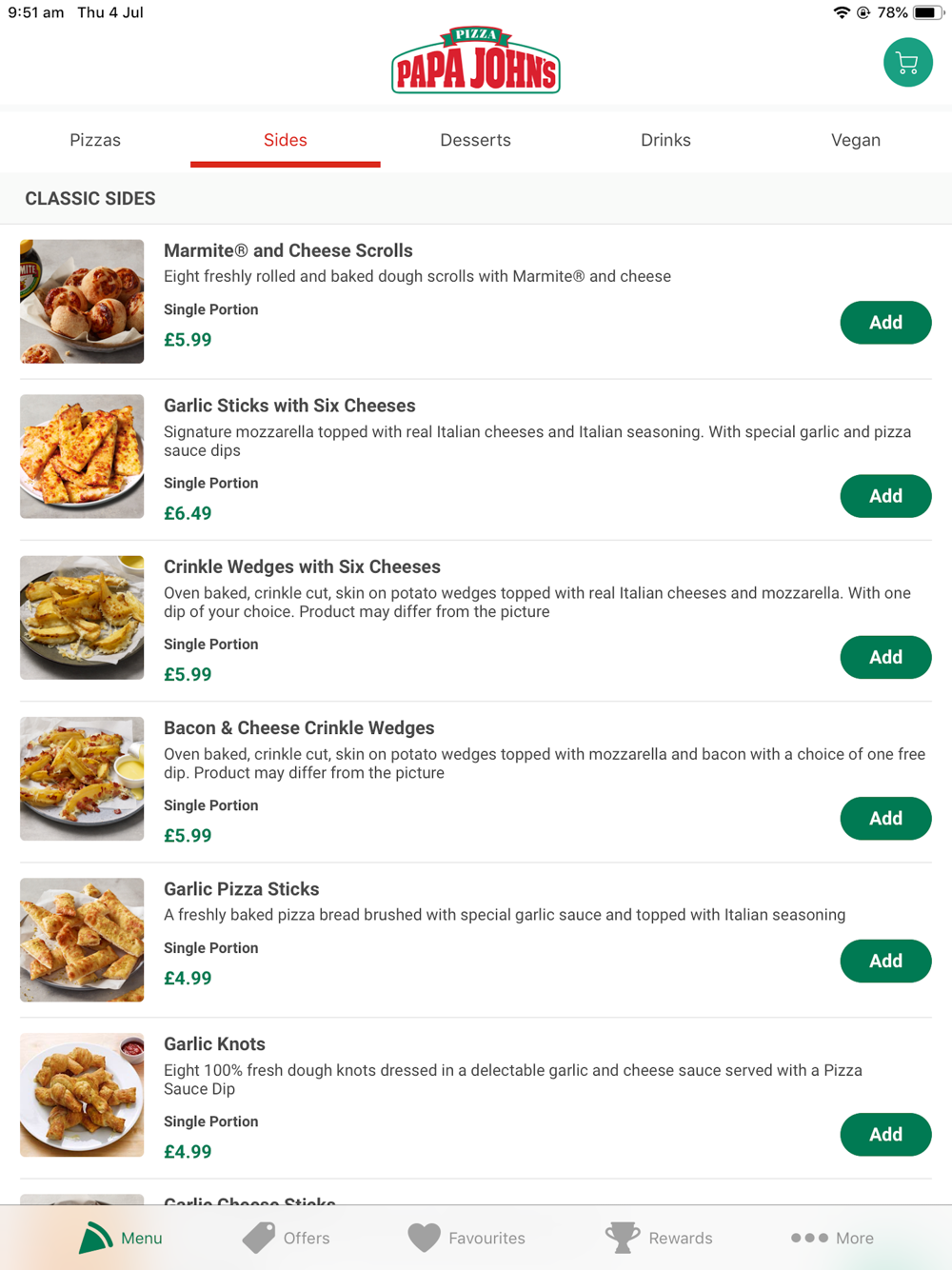Open the Offers tag icon
Image resolution: width=952 pixels, height=1270 pixels.
click(258, 1238)
